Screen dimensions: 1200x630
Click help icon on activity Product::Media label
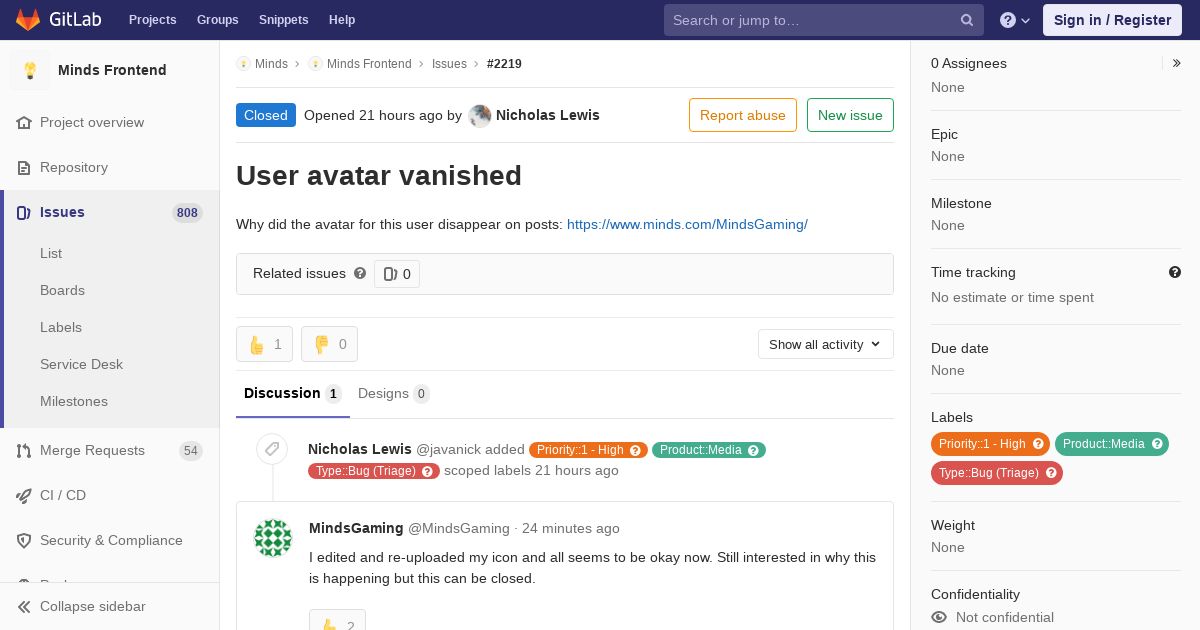(755, 450)
